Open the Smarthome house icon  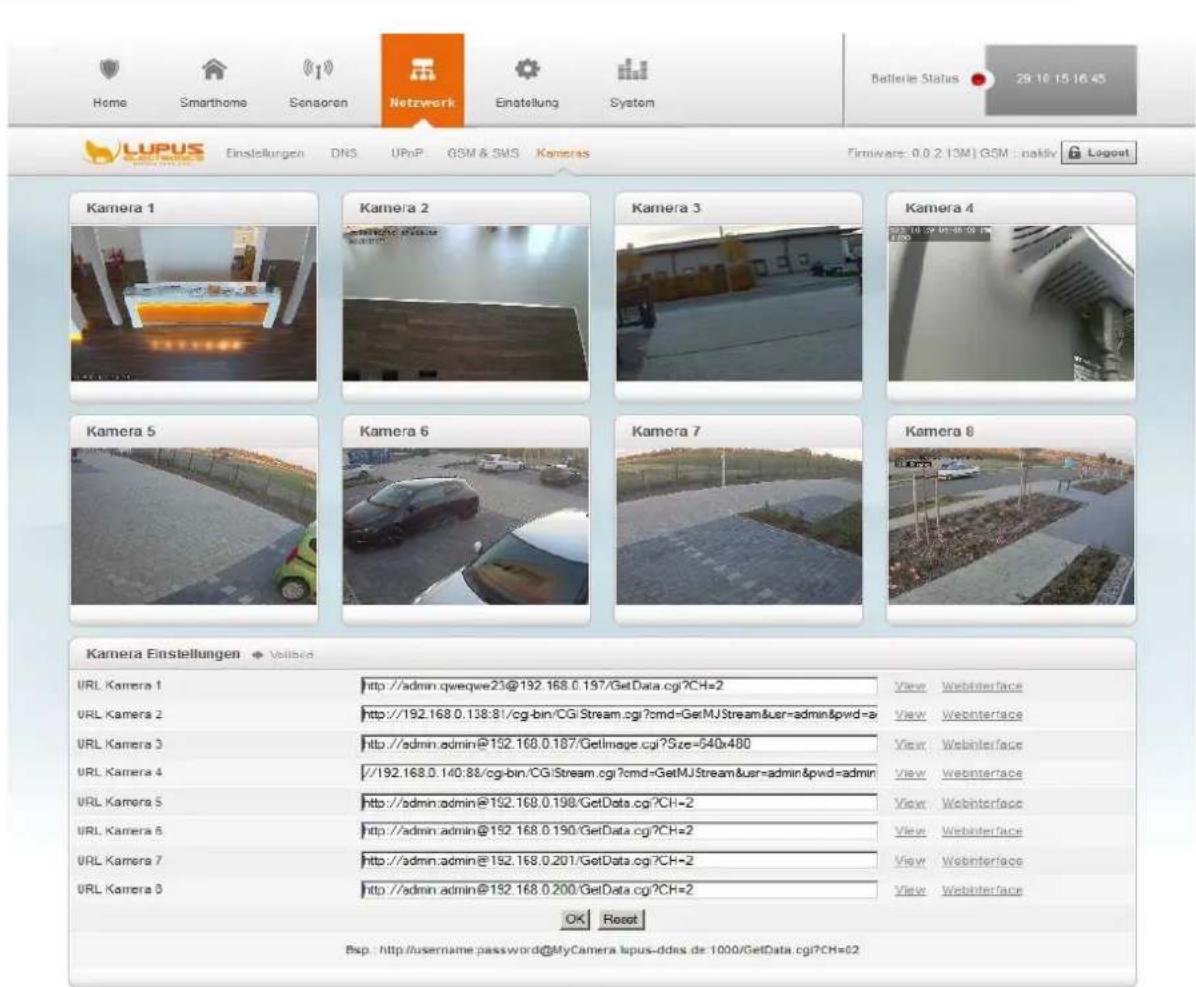(214, 70)
